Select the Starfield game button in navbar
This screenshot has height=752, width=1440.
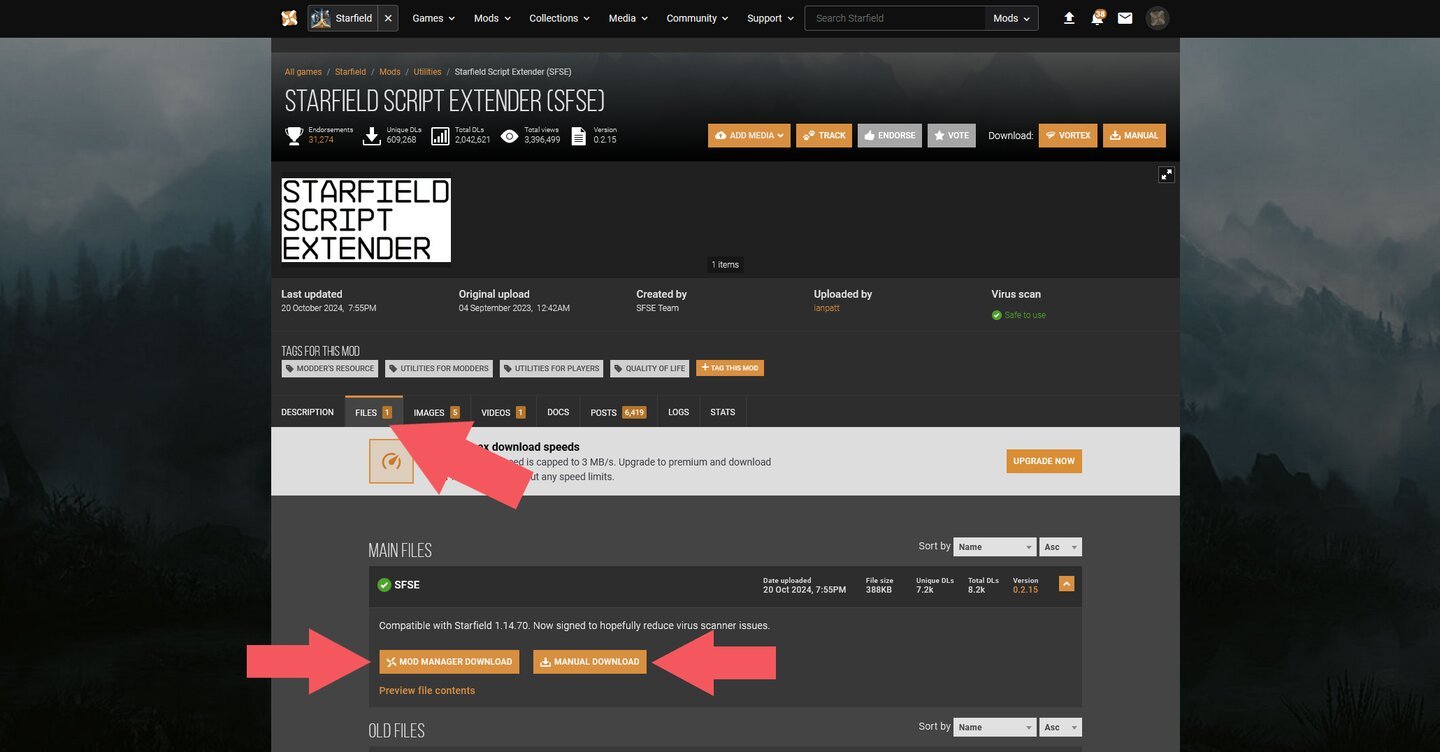tap(343, 18)
